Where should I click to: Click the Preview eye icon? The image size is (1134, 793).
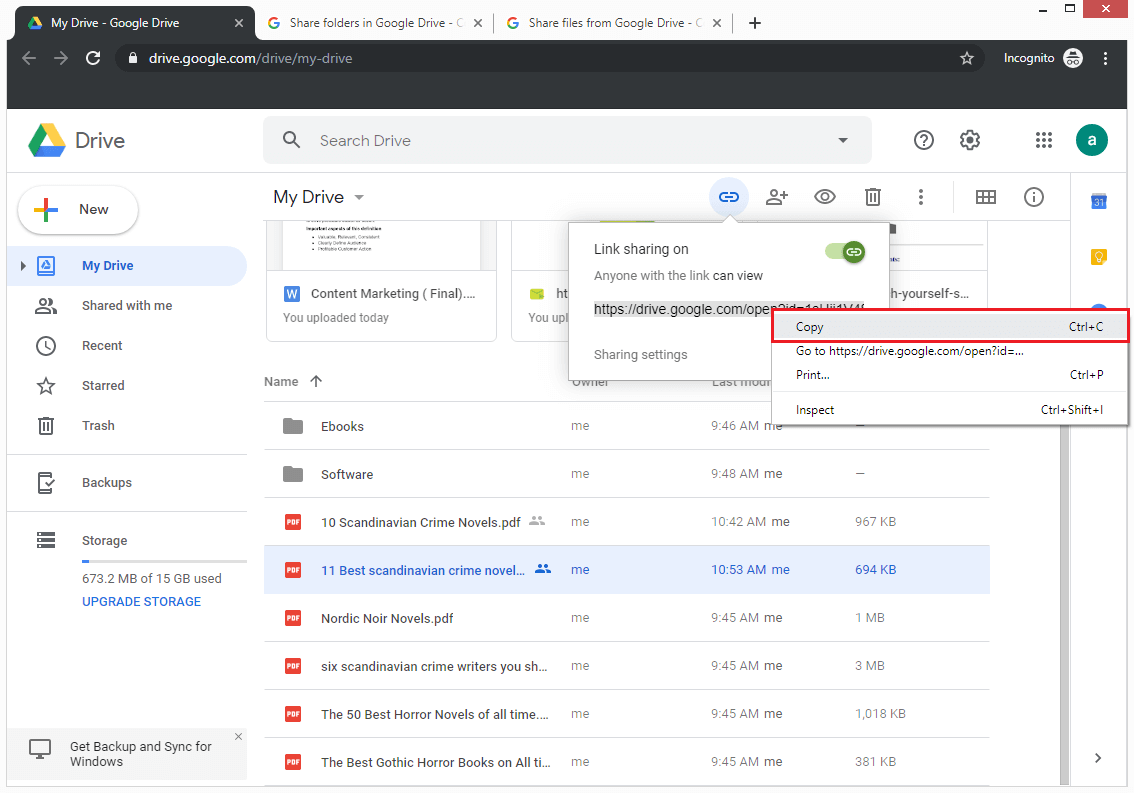point(824,197)
